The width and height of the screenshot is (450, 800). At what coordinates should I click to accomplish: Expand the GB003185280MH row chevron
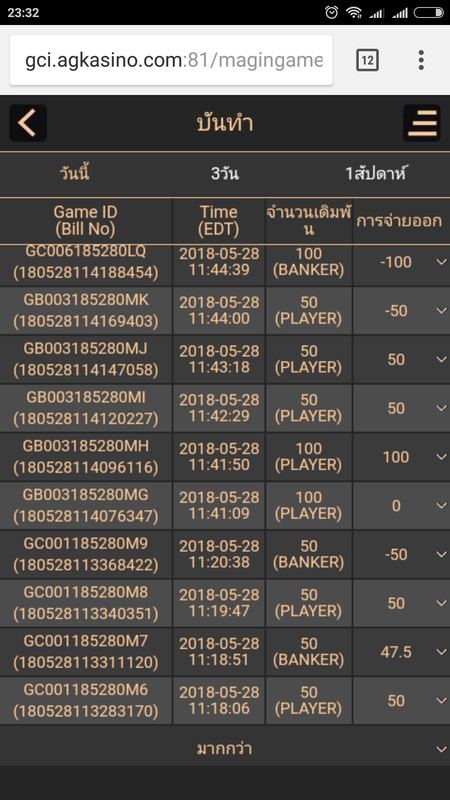click(441, 457)
